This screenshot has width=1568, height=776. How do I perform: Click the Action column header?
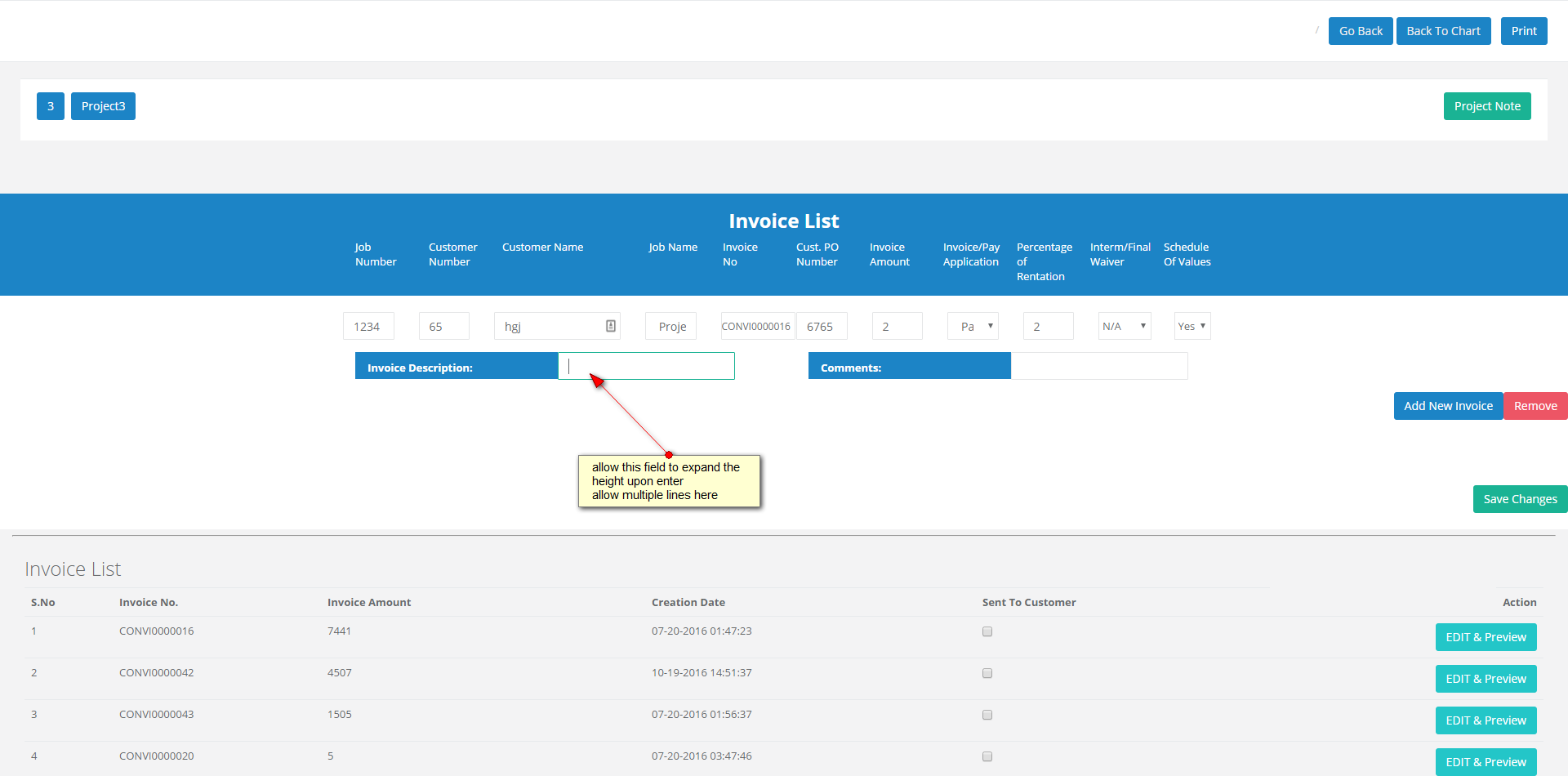1520,603
